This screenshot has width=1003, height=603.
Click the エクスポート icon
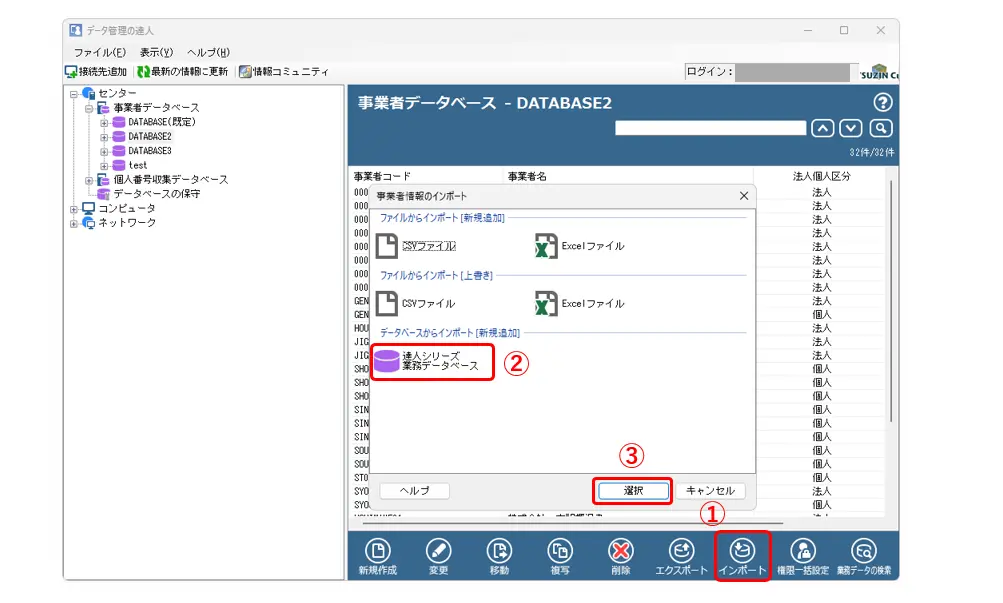tap(681, 551)
